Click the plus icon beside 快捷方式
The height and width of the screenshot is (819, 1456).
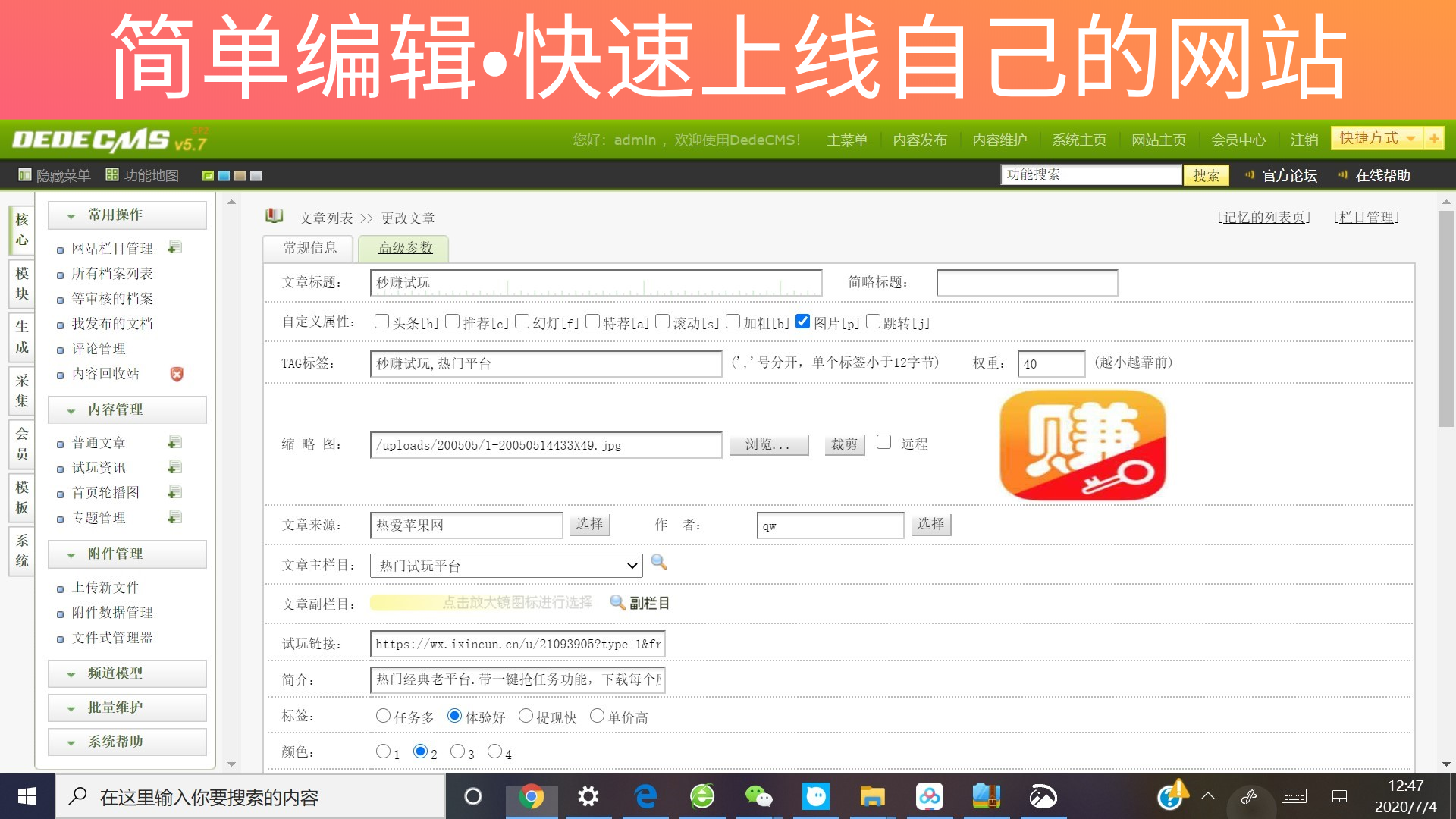pos(1434,138)
